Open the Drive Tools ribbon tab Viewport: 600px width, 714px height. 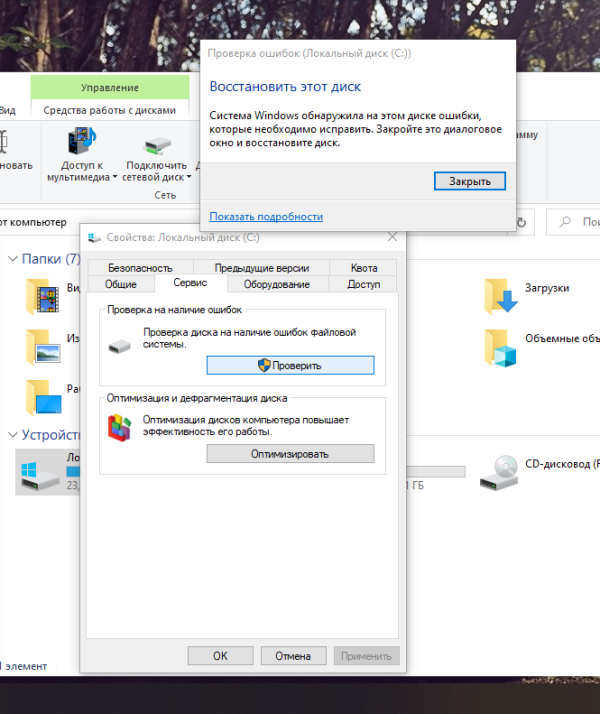[x=110, y=110]
